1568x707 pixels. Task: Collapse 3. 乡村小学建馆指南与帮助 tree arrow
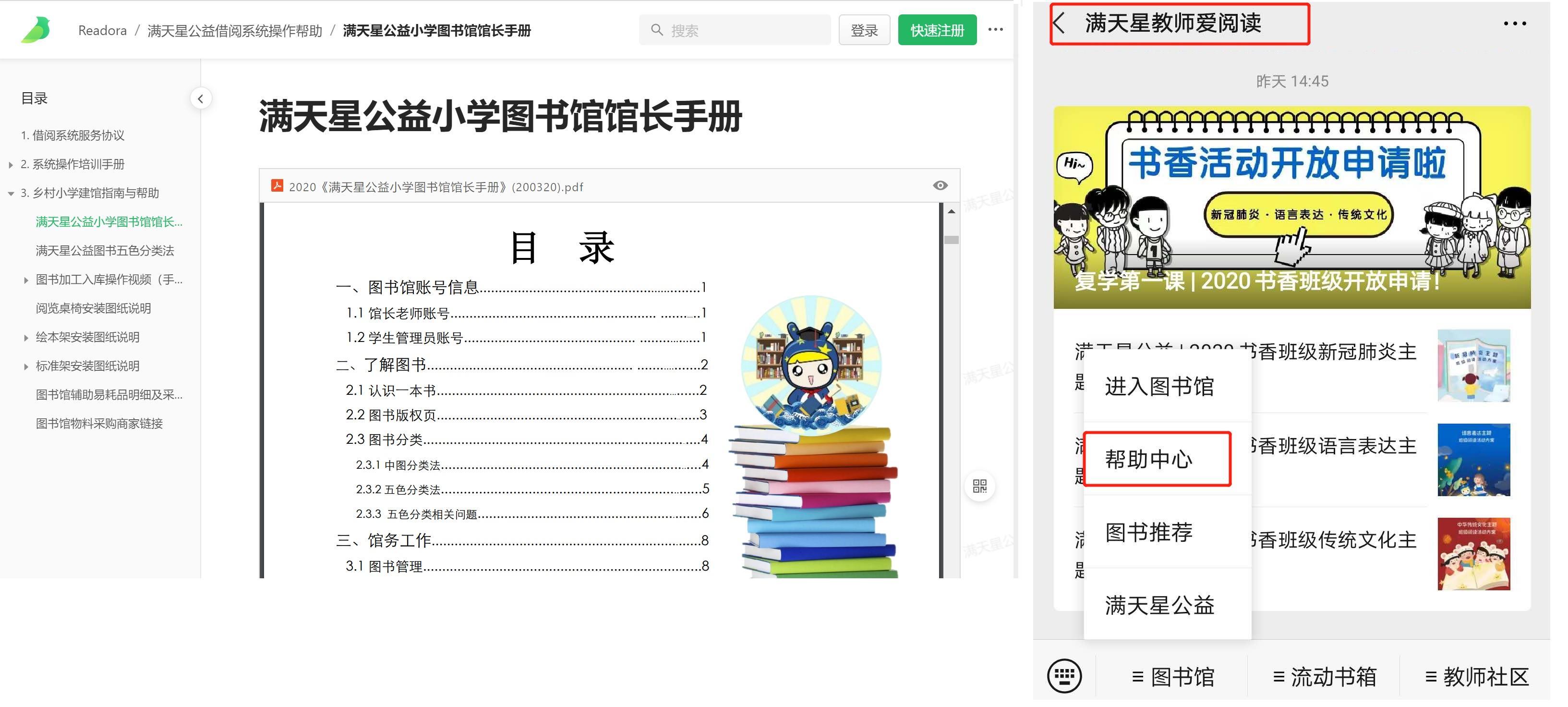point(11,194)
